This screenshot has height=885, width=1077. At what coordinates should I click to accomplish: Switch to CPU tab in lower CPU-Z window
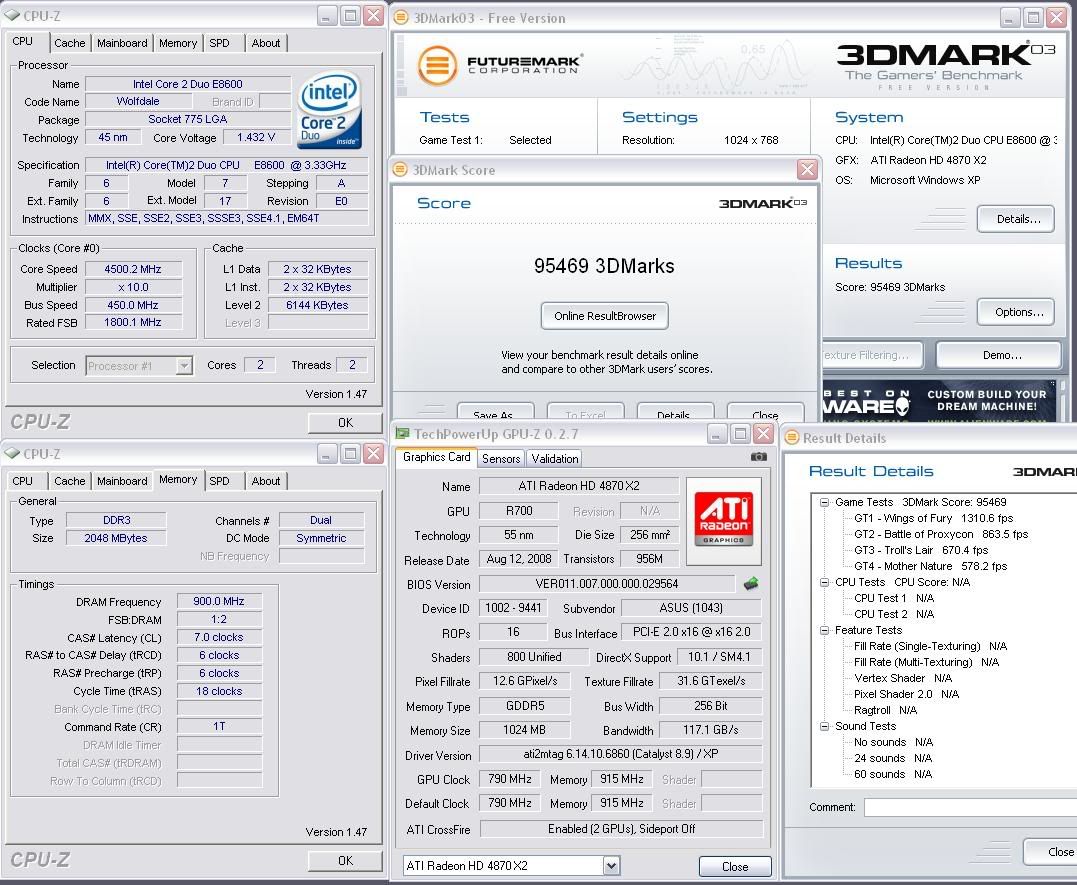(x=23, y=481)
